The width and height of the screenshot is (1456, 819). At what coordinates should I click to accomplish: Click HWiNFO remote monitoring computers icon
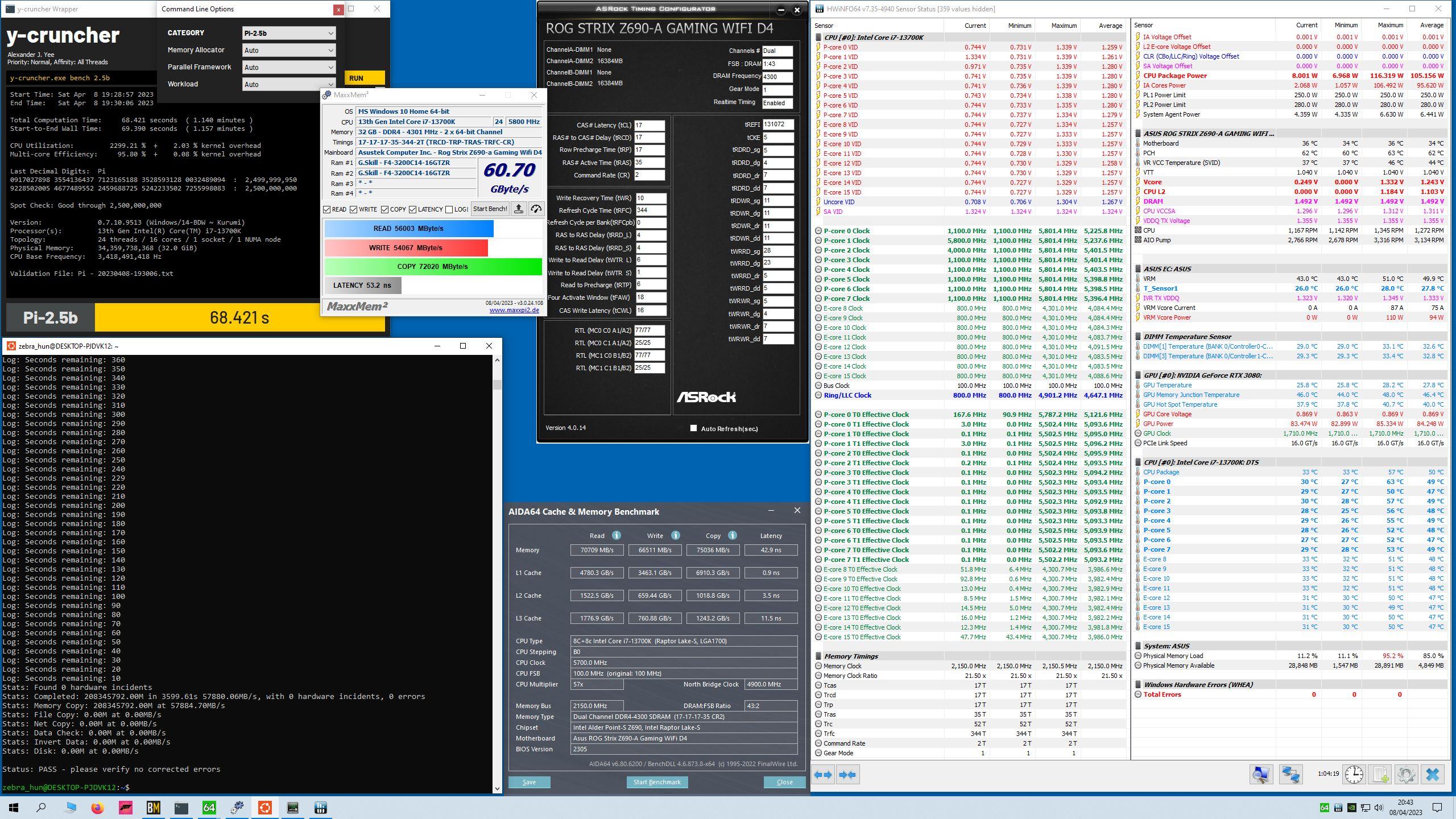1290,774
